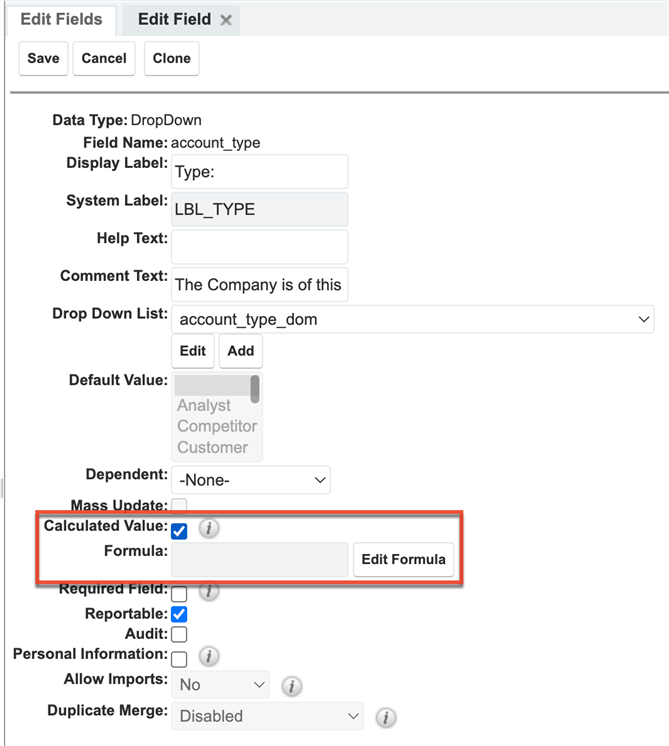Enable the Required Field checkbox

[180, 594]
